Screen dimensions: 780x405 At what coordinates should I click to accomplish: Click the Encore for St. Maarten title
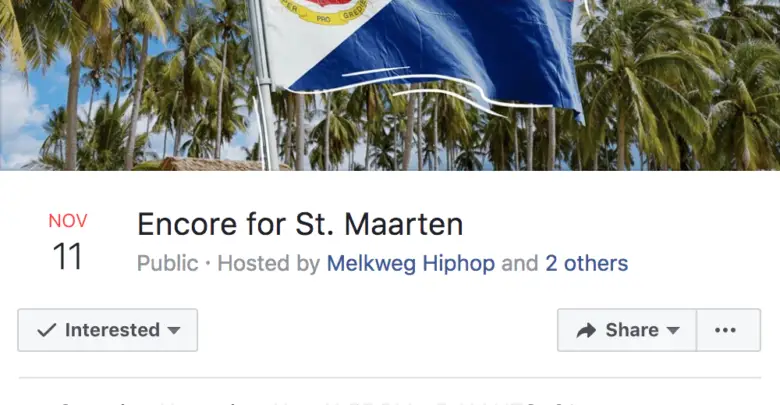click(300, 224)
